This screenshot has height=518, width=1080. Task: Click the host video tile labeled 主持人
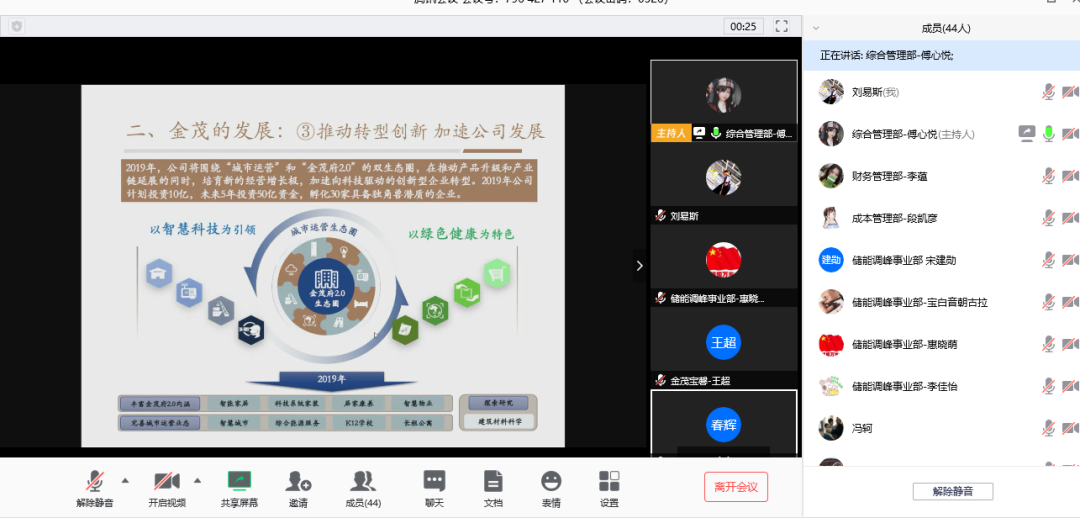pyautogui.click(x=724, y=101)
